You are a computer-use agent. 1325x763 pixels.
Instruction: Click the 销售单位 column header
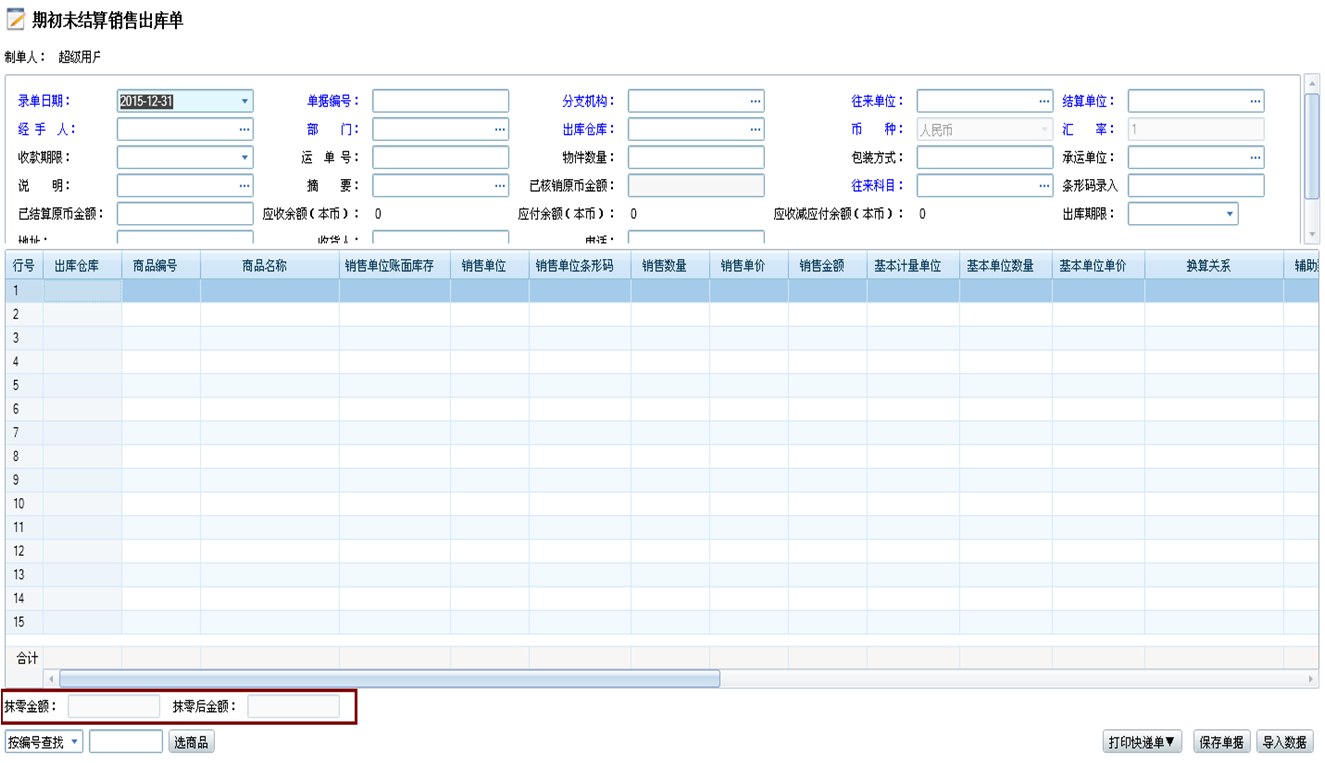pyautogui.click(x=490, y=266)
